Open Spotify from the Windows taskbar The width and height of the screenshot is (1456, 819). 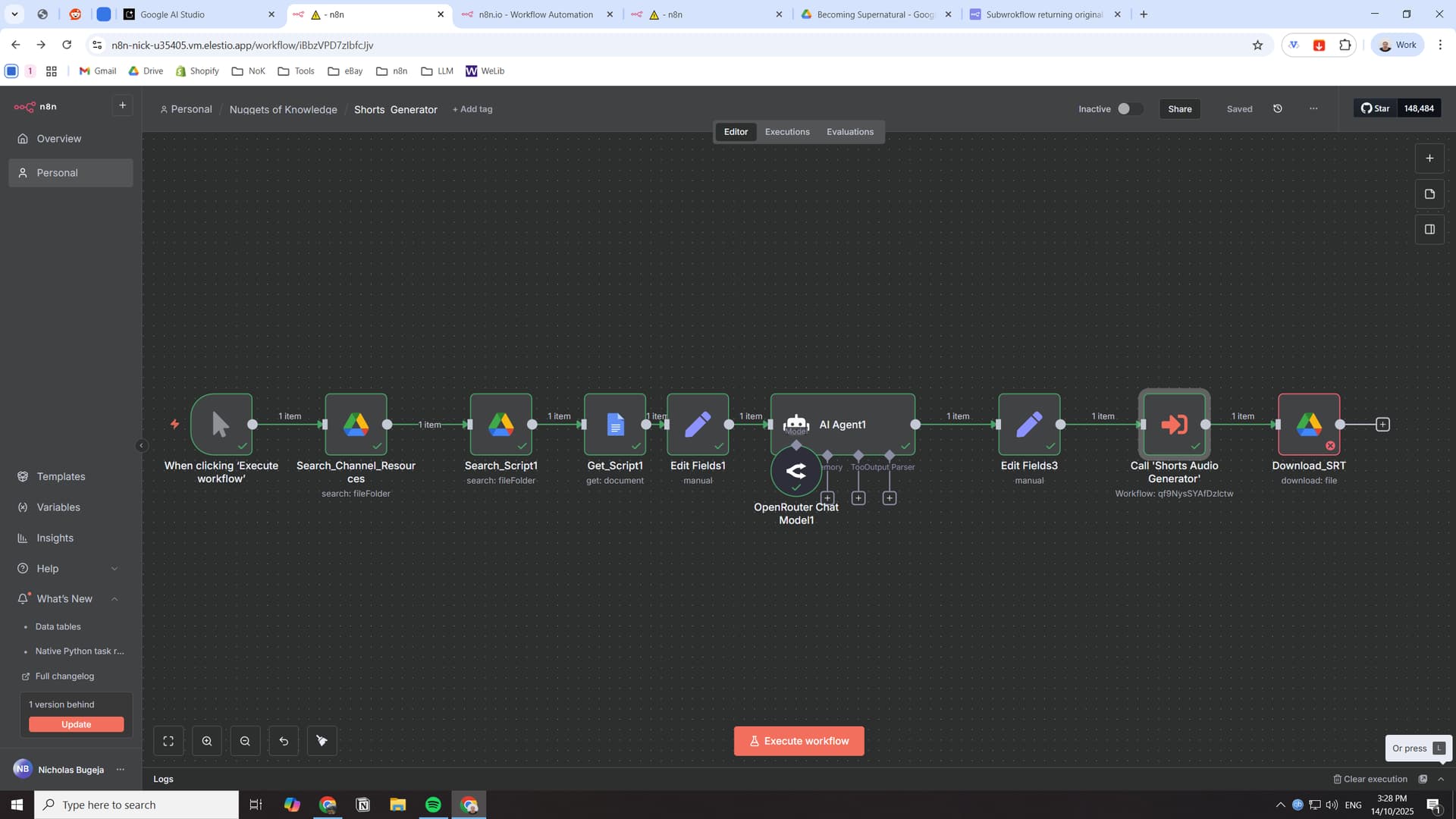[433, 805]
